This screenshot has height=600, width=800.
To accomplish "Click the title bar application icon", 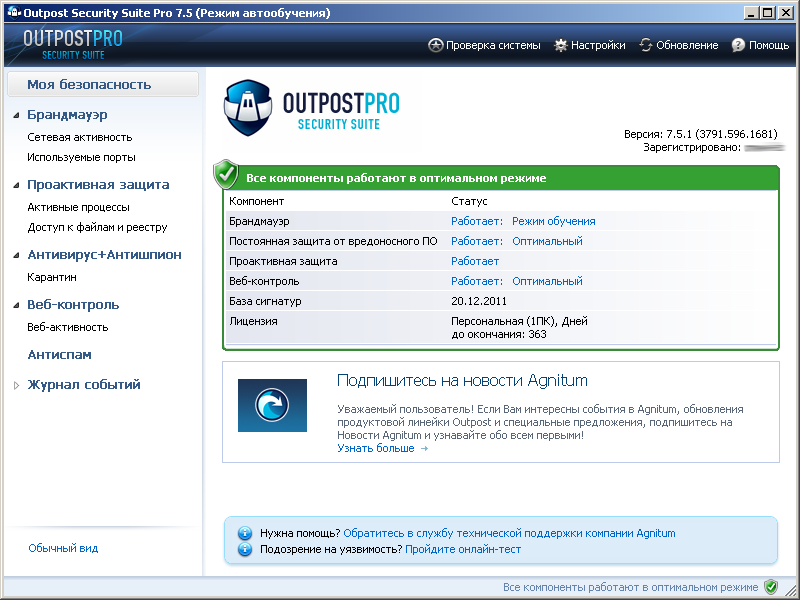I will [x=14, y=13].
